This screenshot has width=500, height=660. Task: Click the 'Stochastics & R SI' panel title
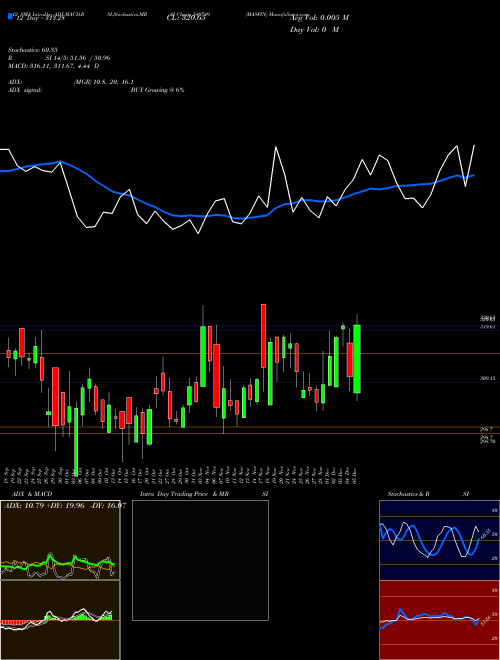coord(428,494)
